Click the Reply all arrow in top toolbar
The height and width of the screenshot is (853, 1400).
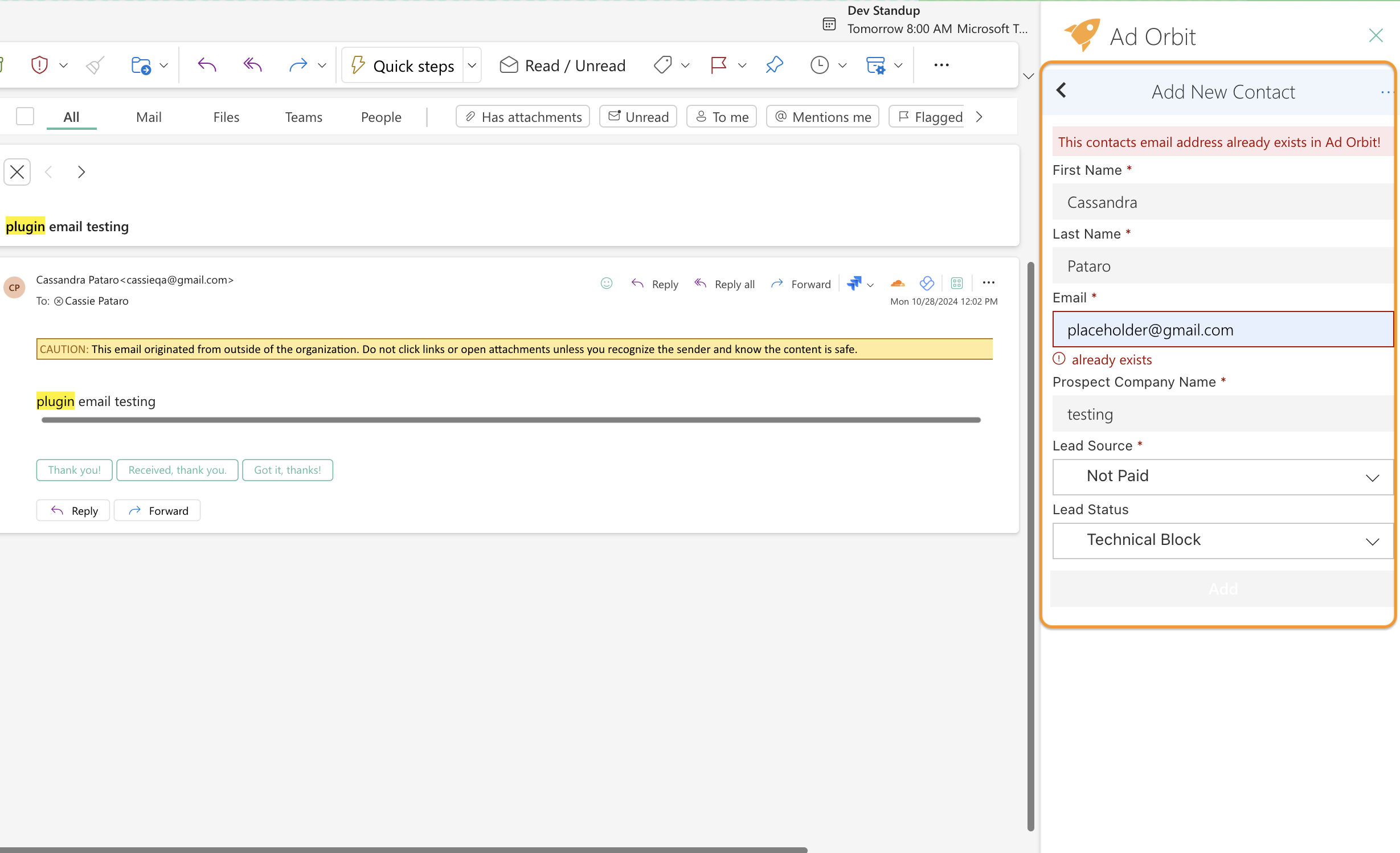(x=252, y=65)
